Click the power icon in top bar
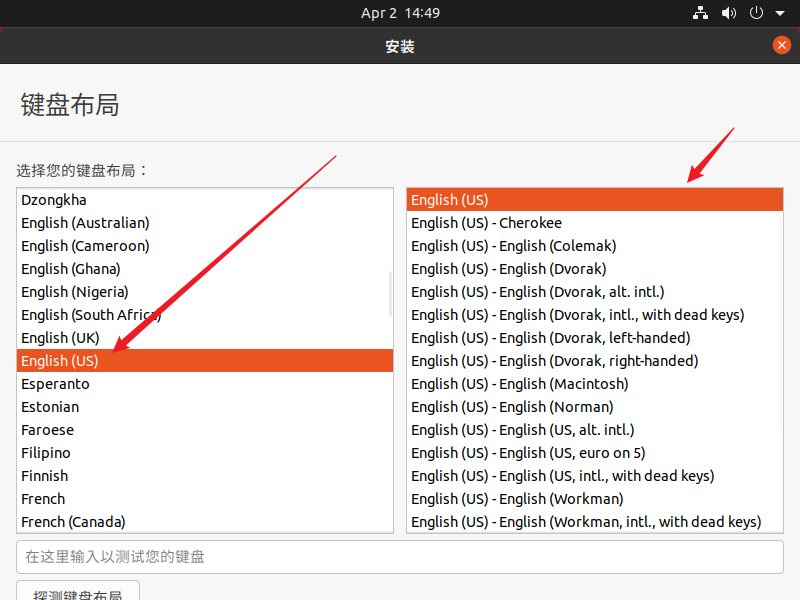This screenshot has height=600, width=800. [x=756, y=13]
